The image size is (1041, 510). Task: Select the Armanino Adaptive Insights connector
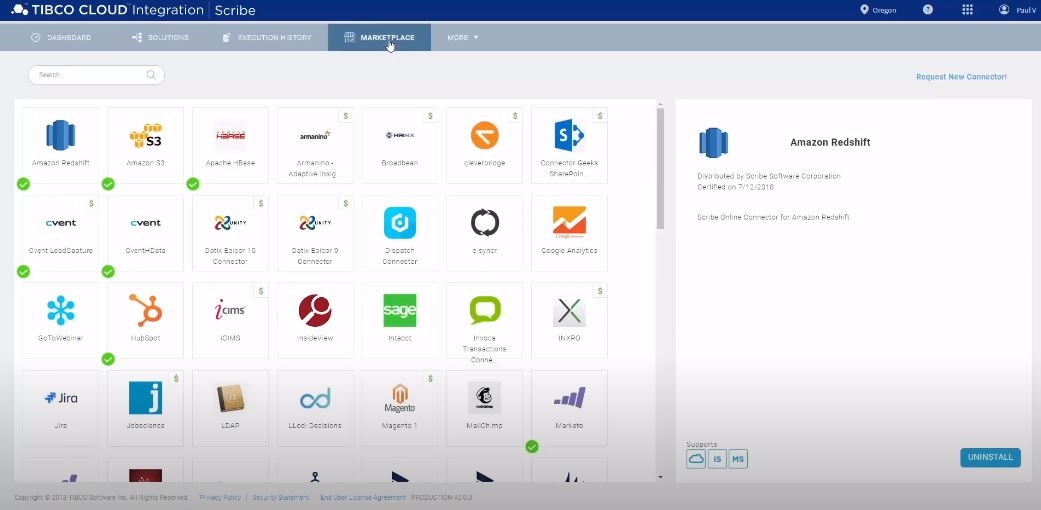315,145
